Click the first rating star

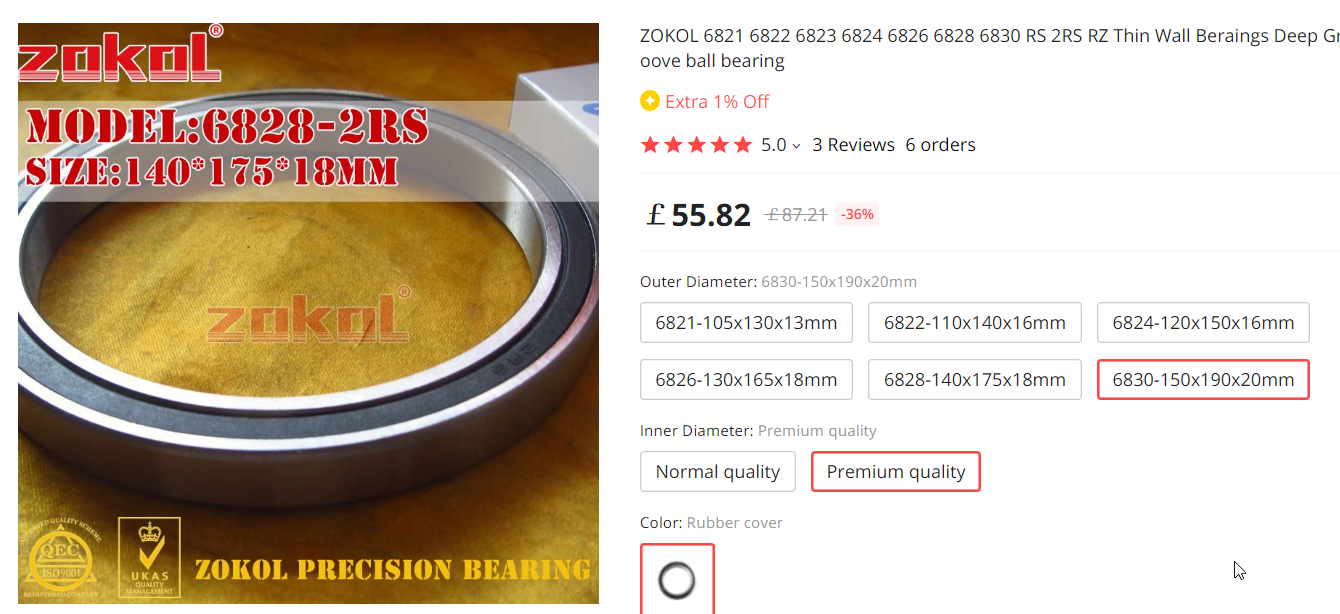[650, 145]
